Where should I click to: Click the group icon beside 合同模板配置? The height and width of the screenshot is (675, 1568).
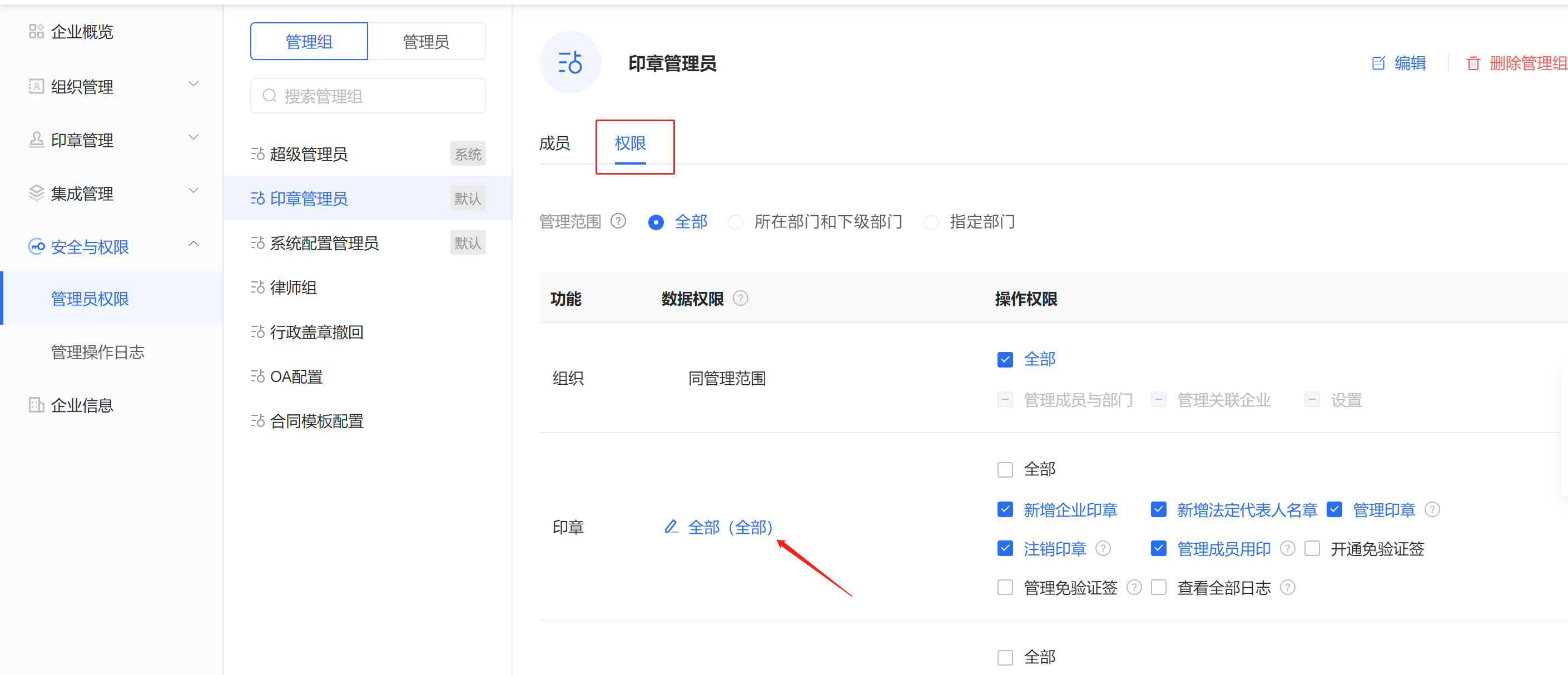point(257,421)
